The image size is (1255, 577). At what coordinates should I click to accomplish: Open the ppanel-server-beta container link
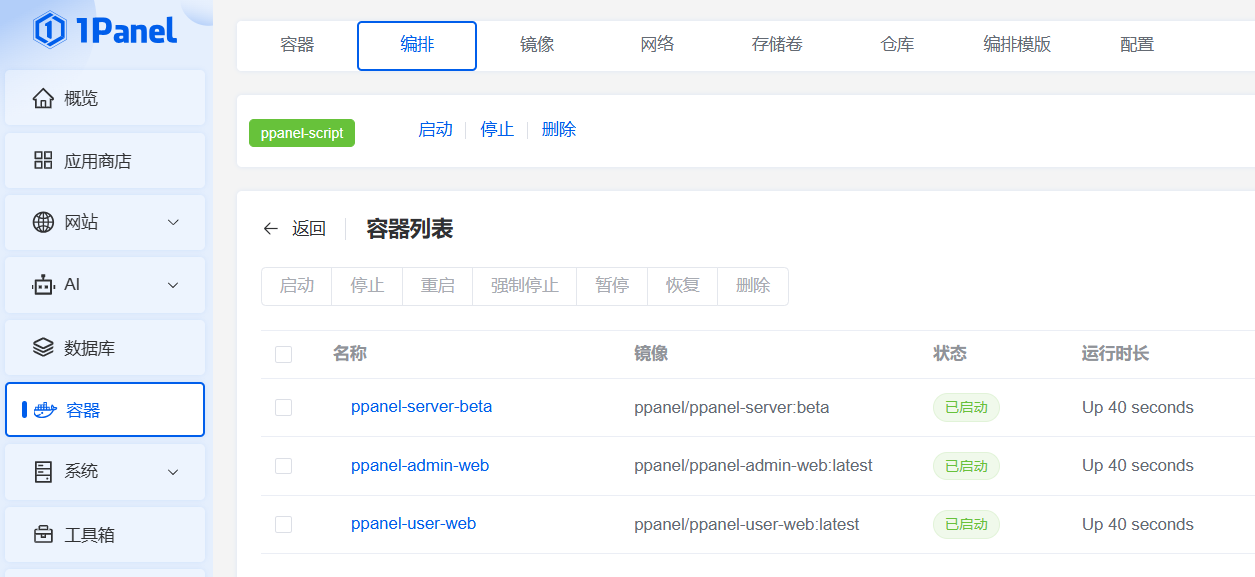pyautogui.click(x=421, y=407)
